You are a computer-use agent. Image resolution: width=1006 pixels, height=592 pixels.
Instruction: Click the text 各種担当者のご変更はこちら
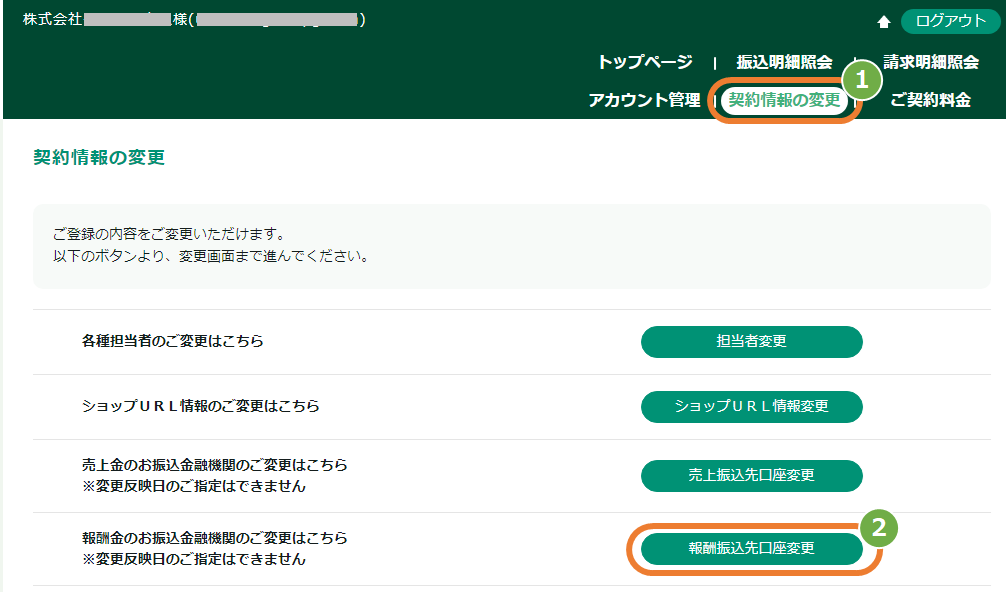173,341
